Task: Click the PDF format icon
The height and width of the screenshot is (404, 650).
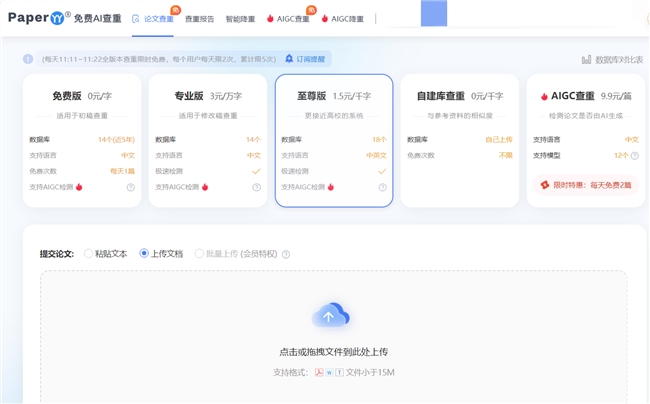Action: pyautogui.click(x=318, y=373)
